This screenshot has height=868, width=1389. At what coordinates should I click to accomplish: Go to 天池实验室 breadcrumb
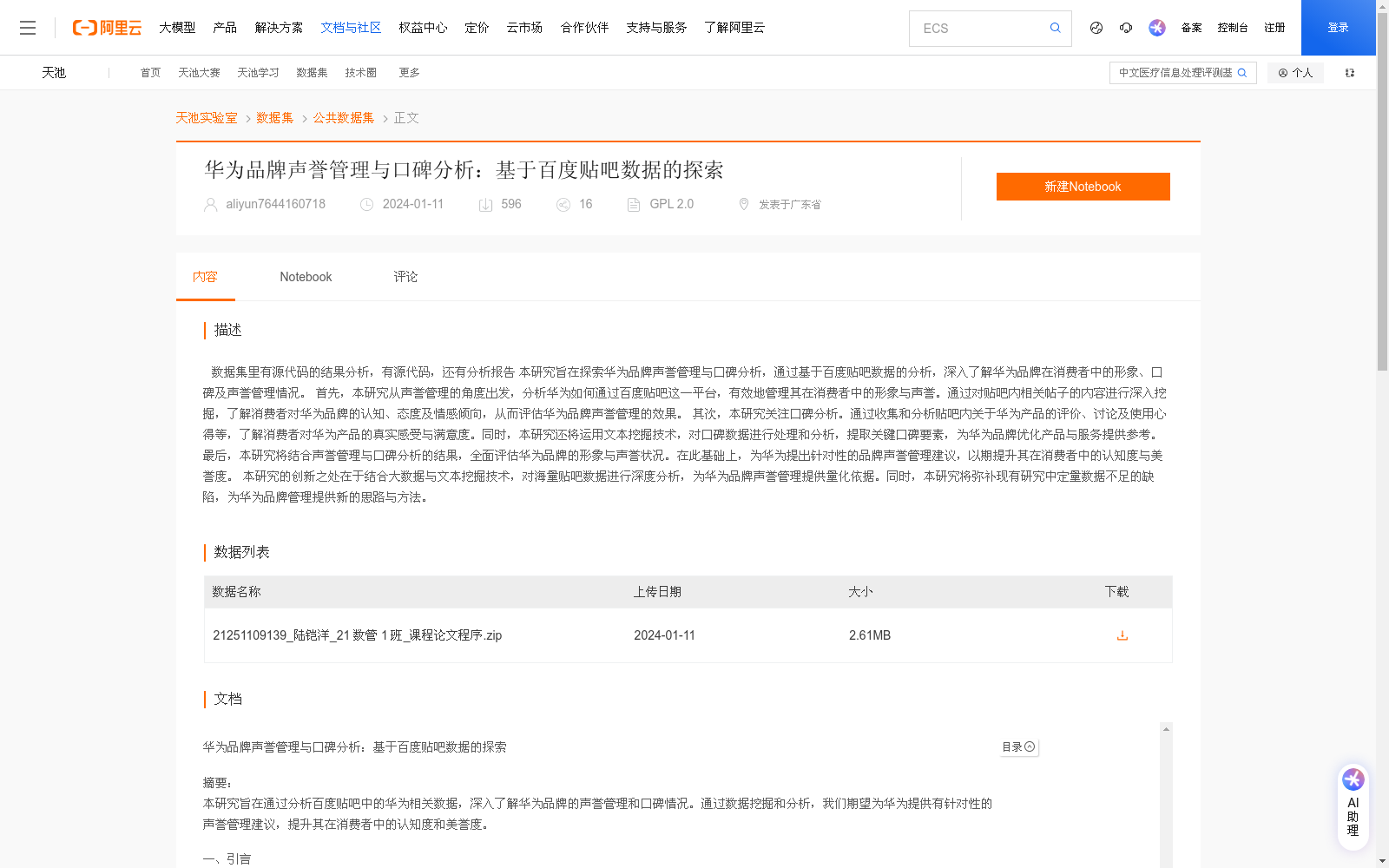click(x=207, y=118)
